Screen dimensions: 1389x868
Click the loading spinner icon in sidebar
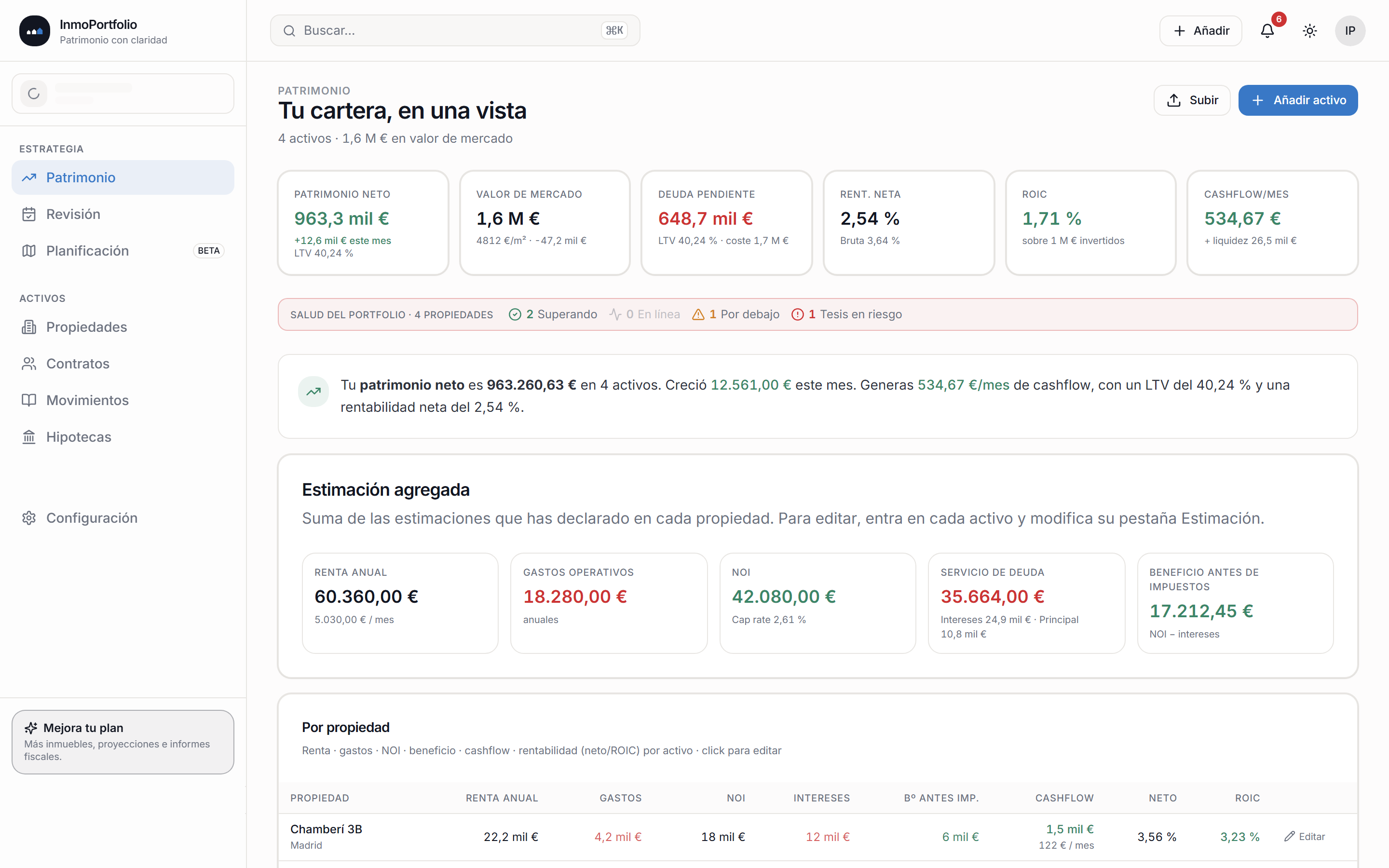[34, 94]
